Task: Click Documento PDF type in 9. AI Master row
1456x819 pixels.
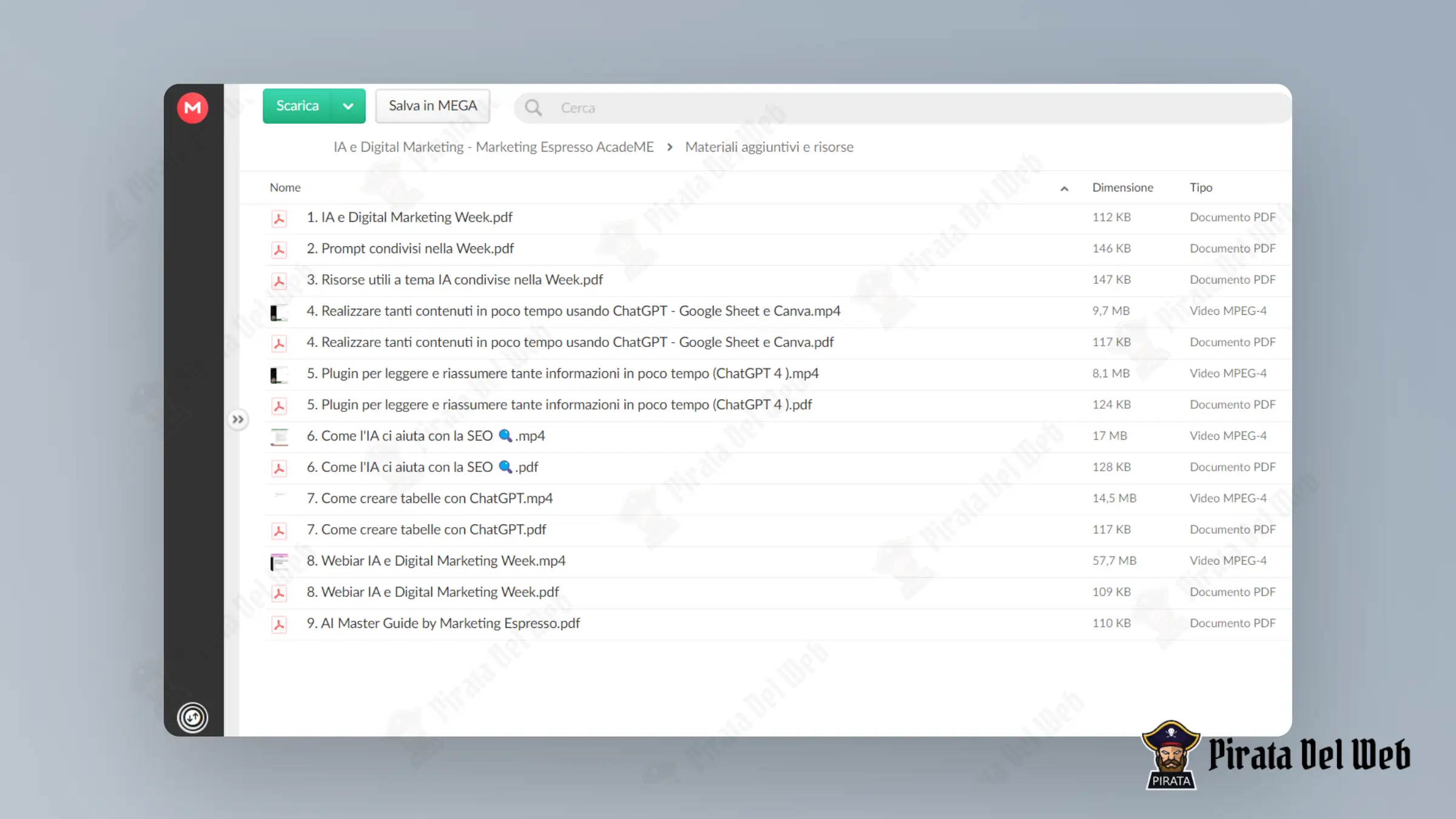Action: coord(1233,623)
